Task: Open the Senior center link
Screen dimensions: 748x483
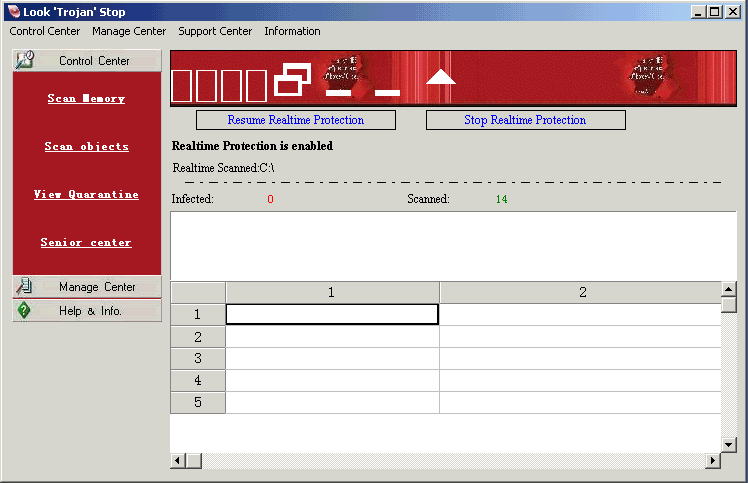Action: 86,242
